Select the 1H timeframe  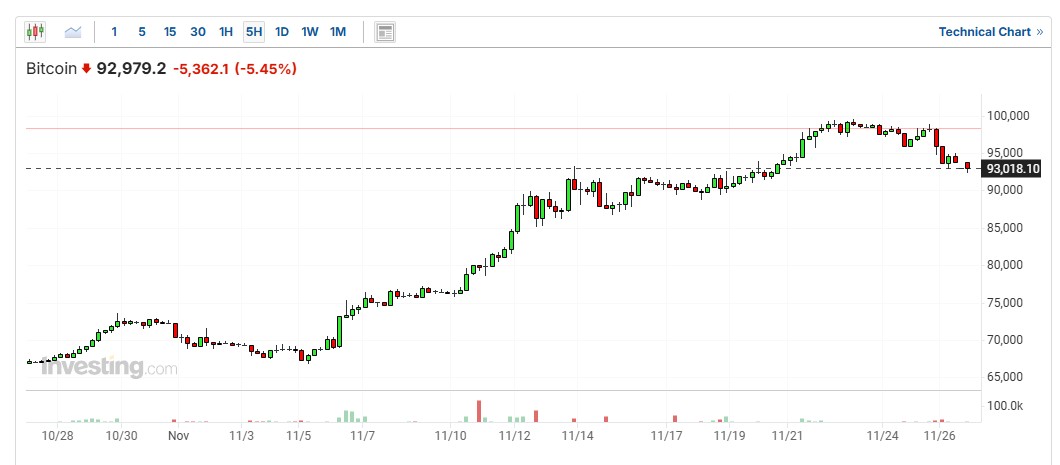pyautogui.click(x=226, y=32)
